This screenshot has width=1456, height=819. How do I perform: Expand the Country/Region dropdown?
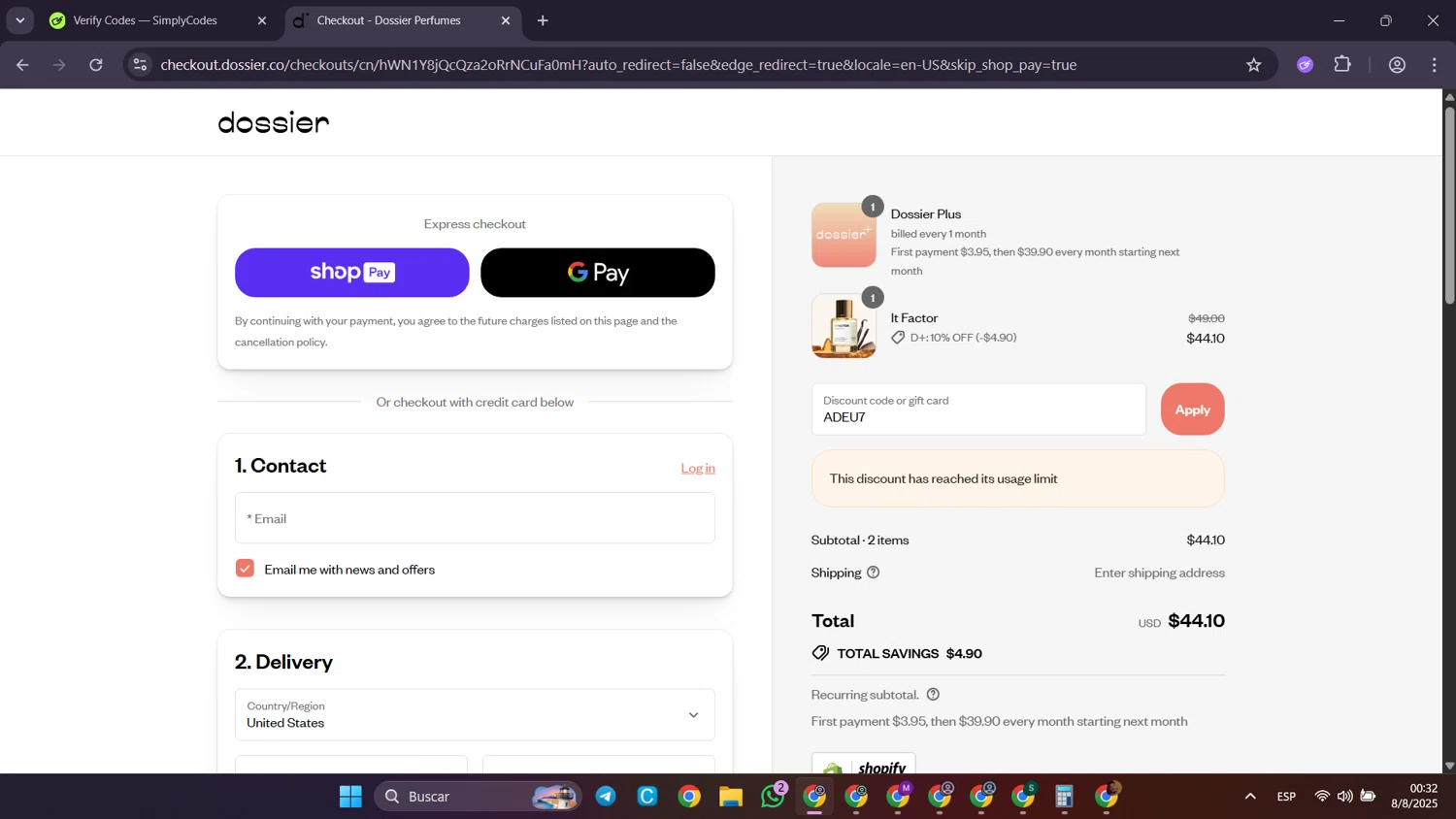coord(475,715)
